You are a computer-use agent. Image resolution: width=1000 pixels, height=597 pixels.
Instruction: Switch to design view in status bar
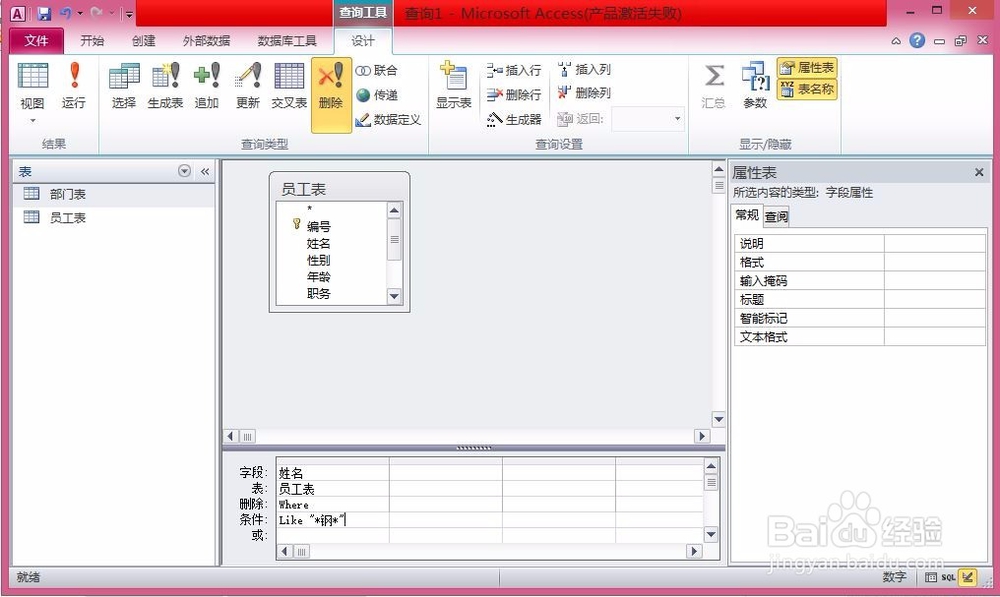point(968,578)
